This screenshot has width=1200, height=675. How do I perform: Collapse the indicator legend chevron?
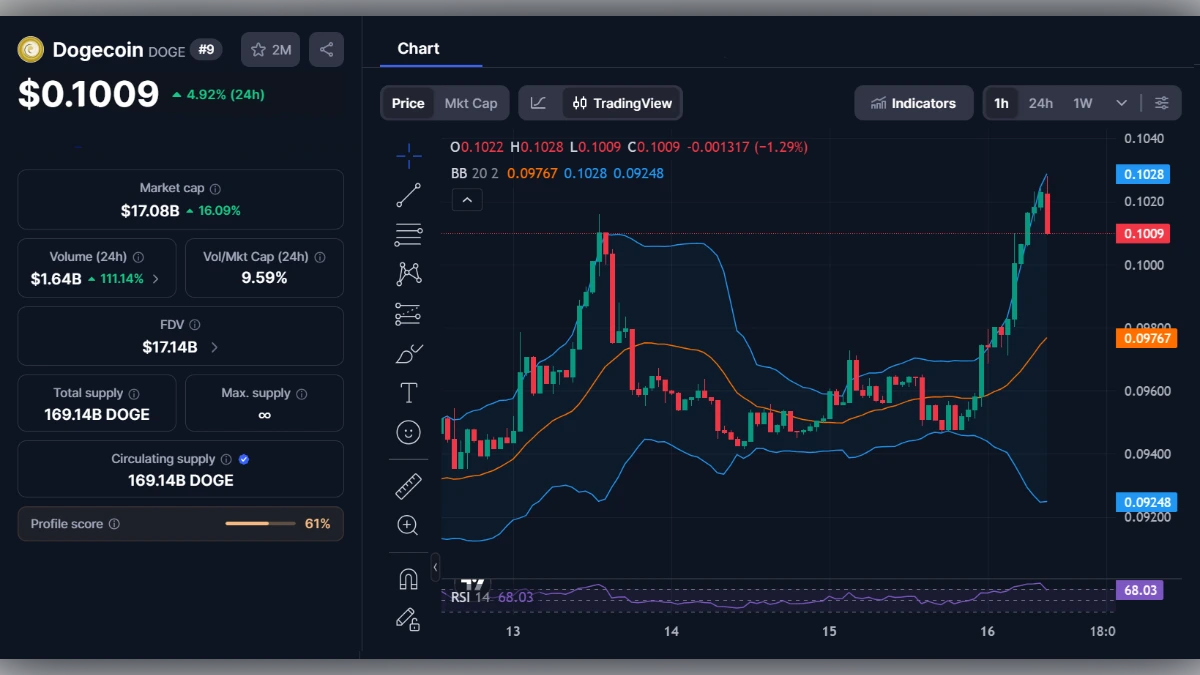tap(467, 199)
